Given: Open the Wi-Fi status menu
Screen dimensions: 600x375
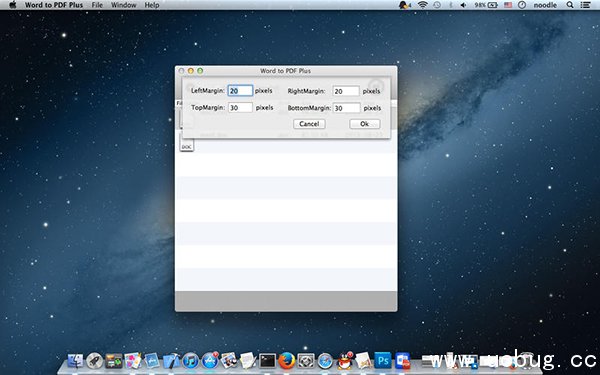Looking at the screenshot, I should [422, 5].
